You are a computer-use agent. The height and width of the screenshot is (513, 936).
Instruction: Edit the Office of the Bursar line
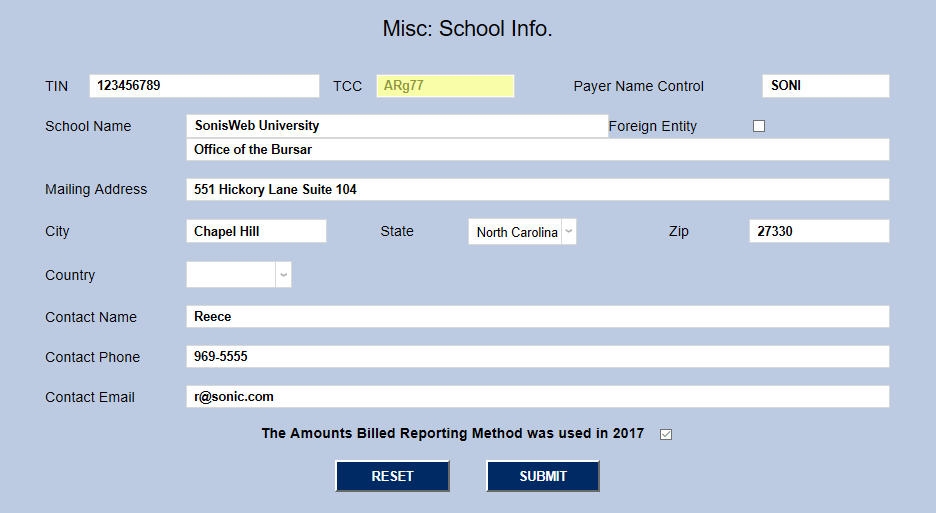(x=537, y=149)
